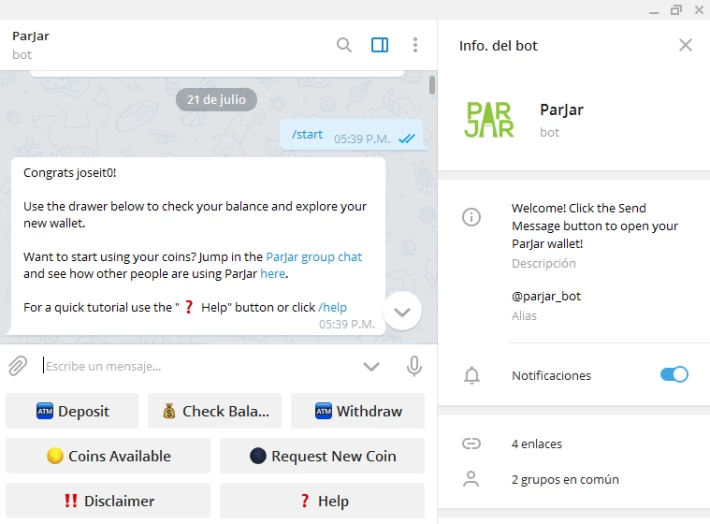Click the person icon for groups in common
Viewport: 710px width, 524px height.
(x=471, y=479)
